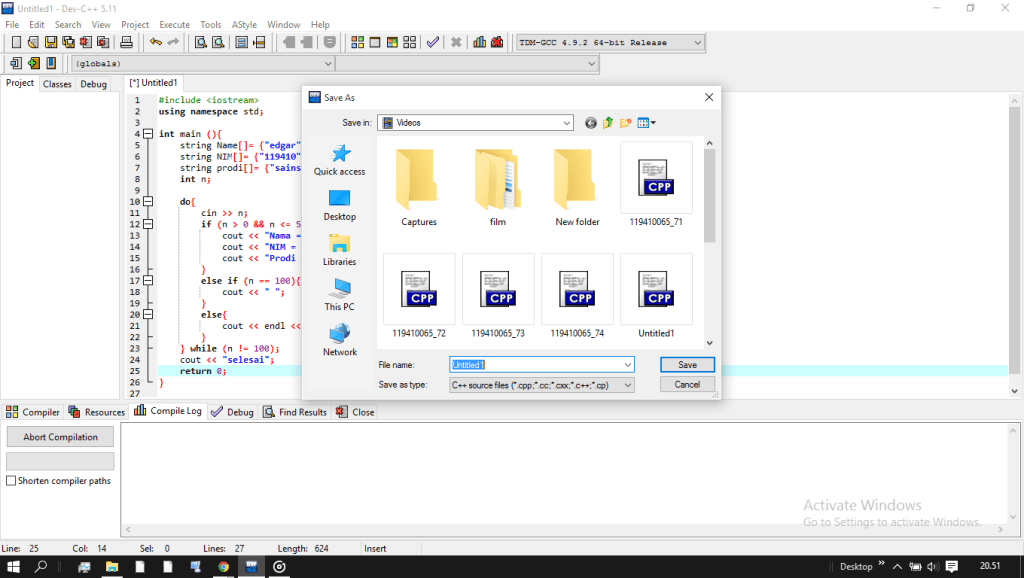
Task: Create a new folder using the dialog icon
Action: [626, 123]
